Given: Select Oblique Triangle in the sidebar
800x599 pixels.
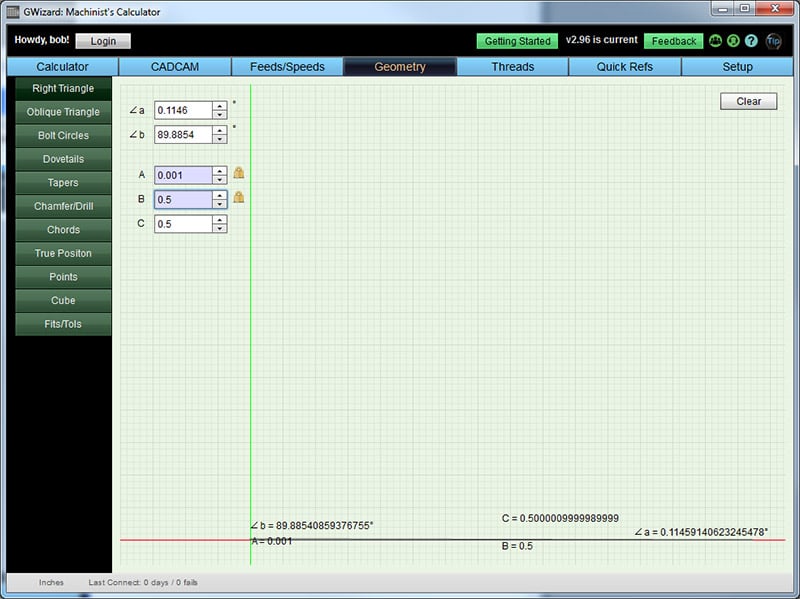Looking at the screenshot, I should click(x=62, y=111).
